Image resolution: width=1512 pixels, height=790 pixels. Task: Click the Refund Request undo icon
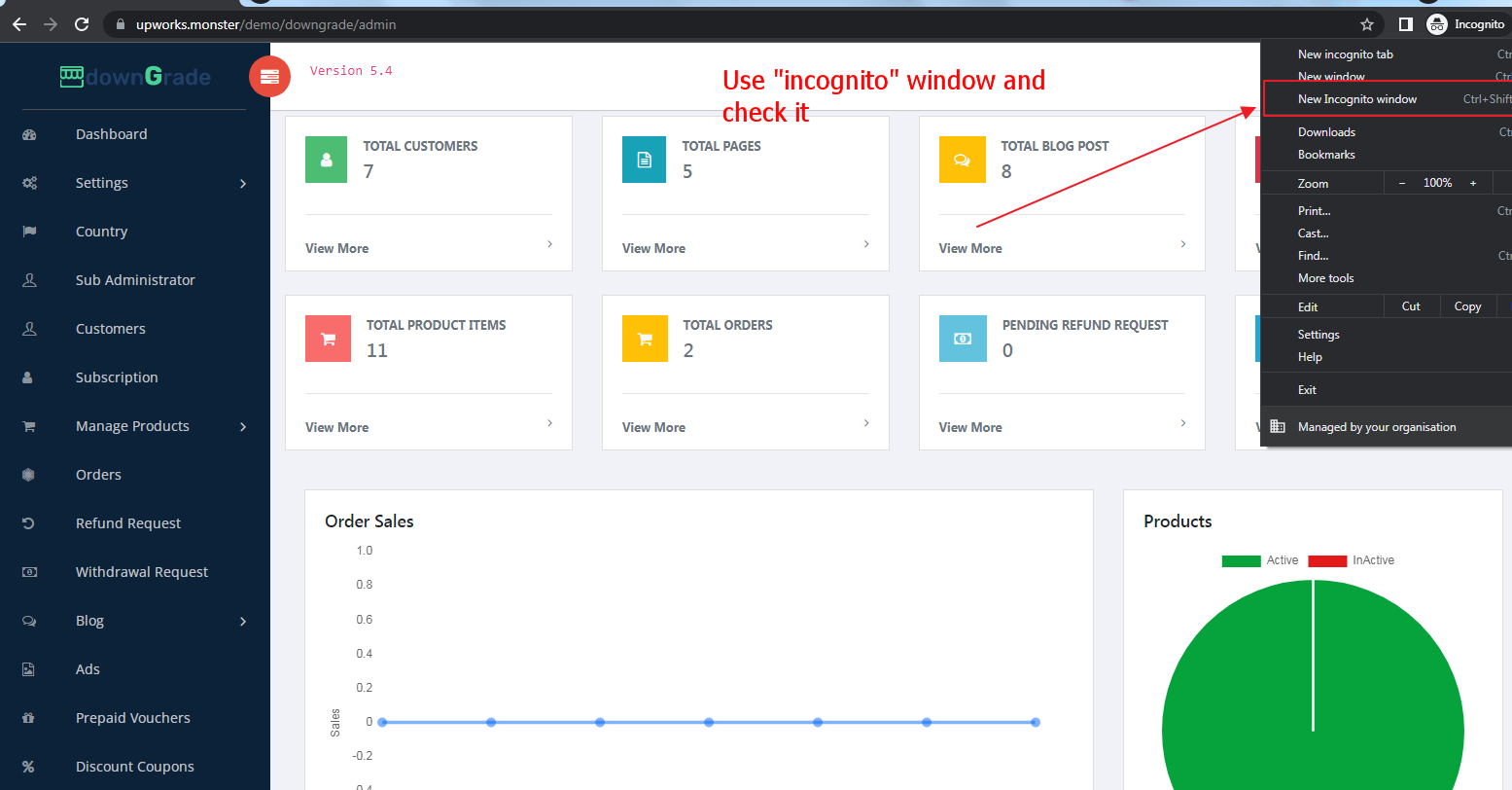click(28, 523)
